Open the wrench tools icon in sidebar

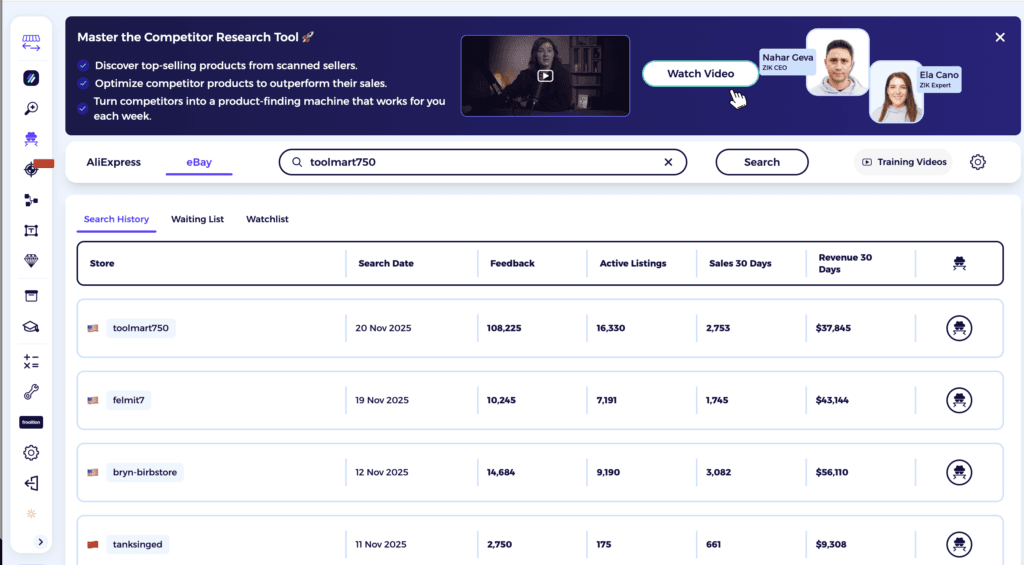pos(31,392)
